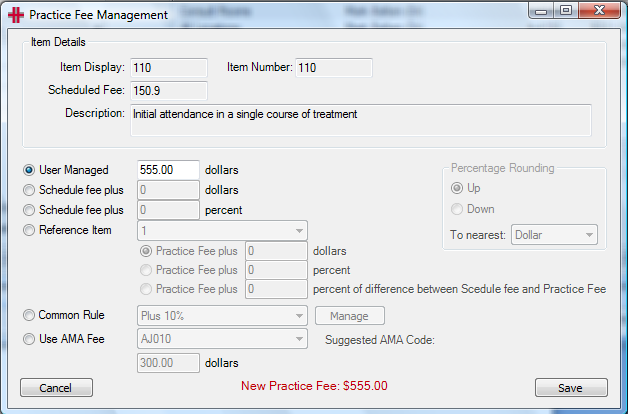628x414 pixels.
Task: Select the Reference Item radio button
Action: [29, 230]
